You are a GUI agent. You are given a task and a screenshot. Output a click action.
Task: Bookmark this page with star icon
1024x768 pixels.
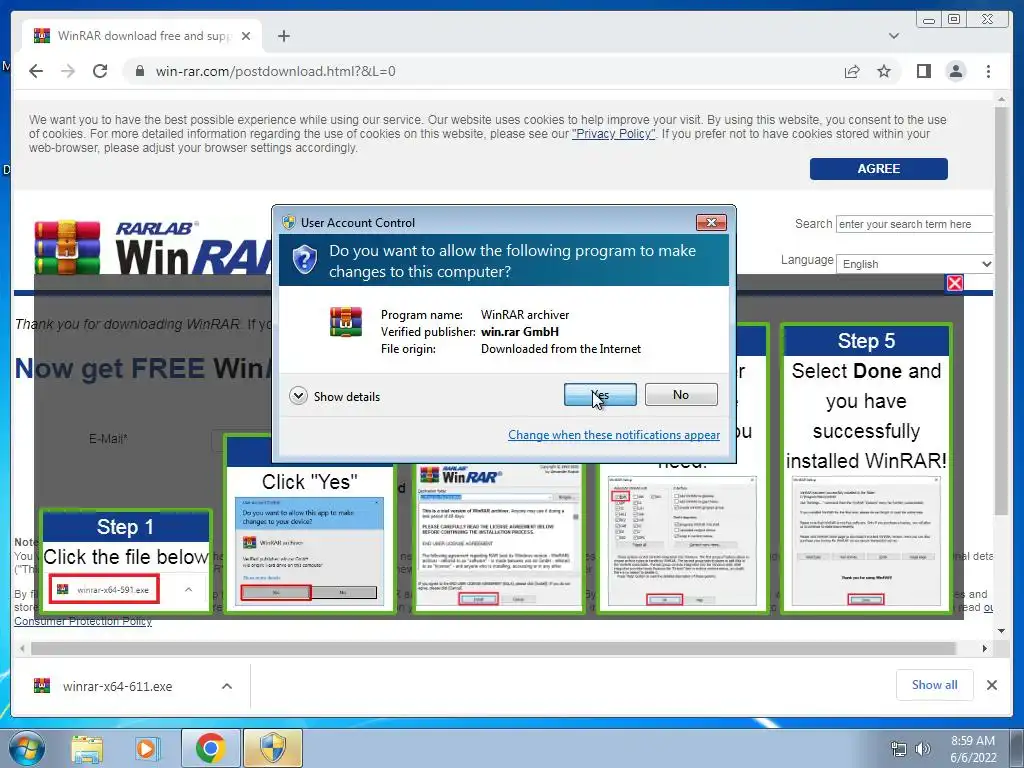(884, 71)
